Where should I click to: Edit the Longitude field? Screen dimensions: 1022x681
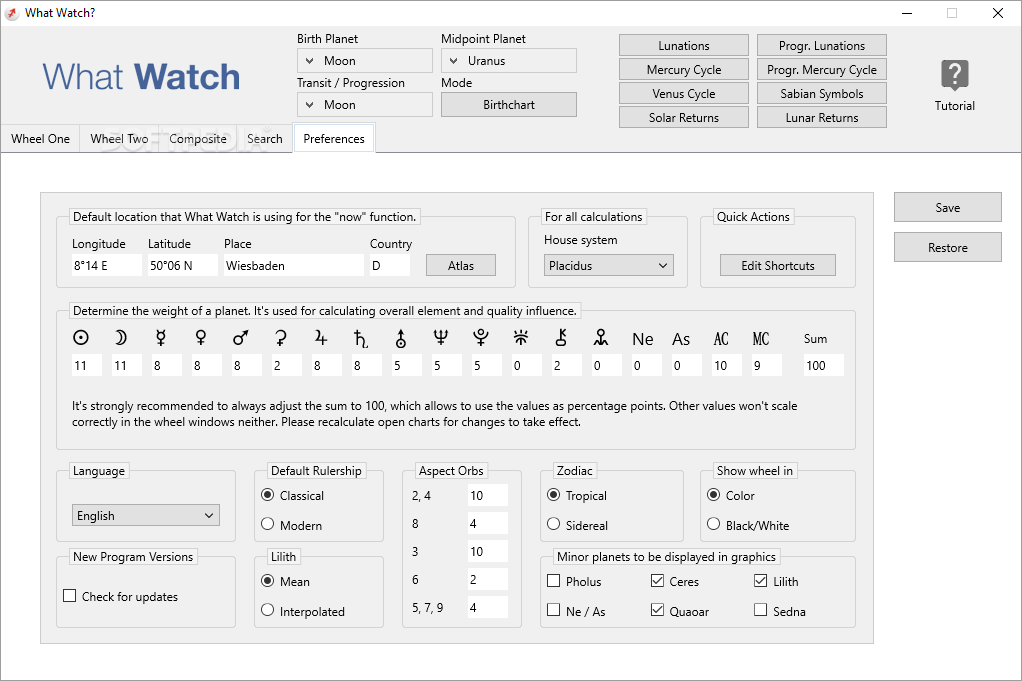(107, 265)
